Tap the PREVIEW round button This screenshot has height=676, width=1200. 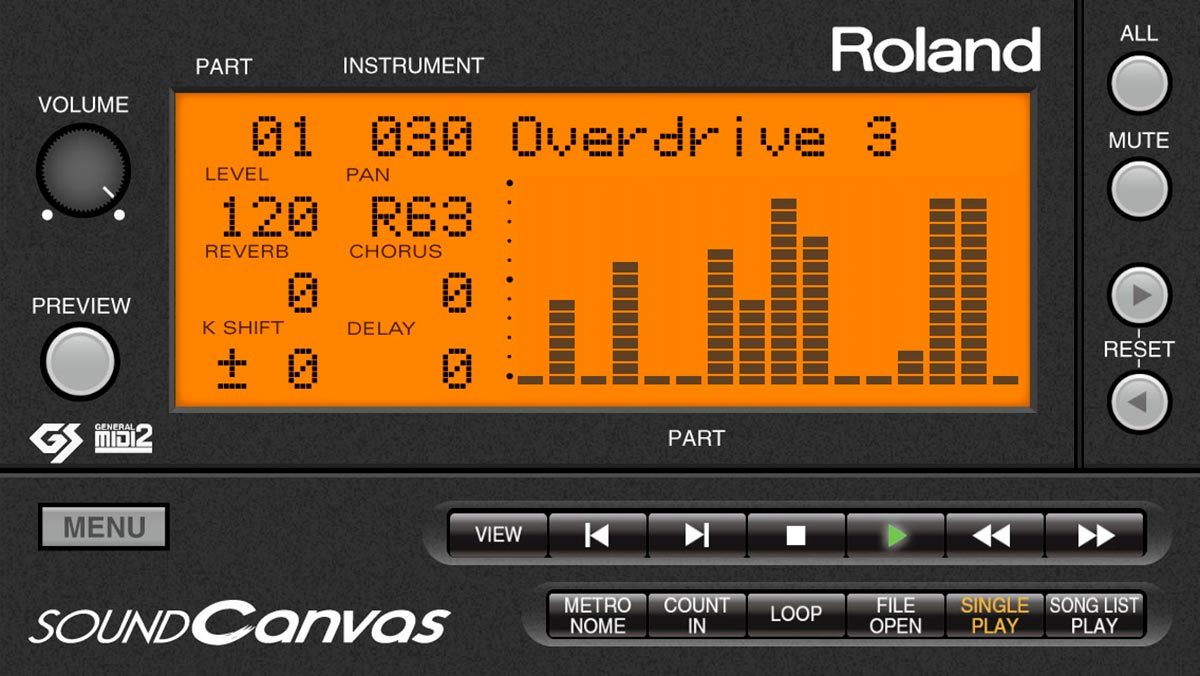coord(80,361)
